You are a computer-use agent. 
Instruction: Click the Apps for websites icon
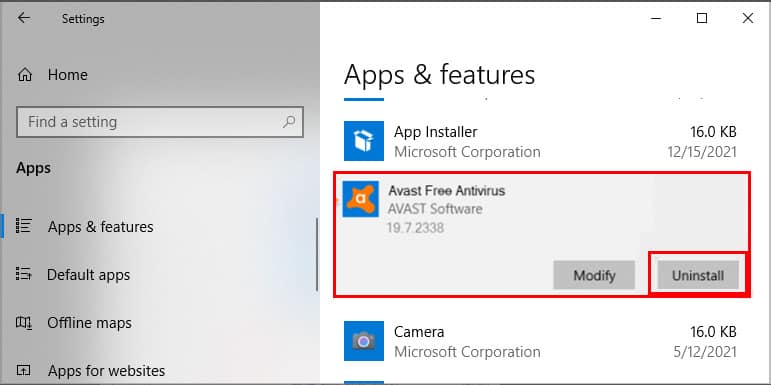24,370
